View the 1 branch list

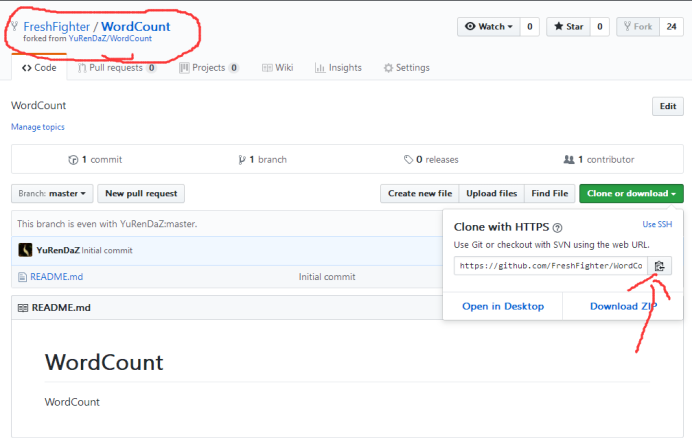pyautogui.click(x=263, y=160)
